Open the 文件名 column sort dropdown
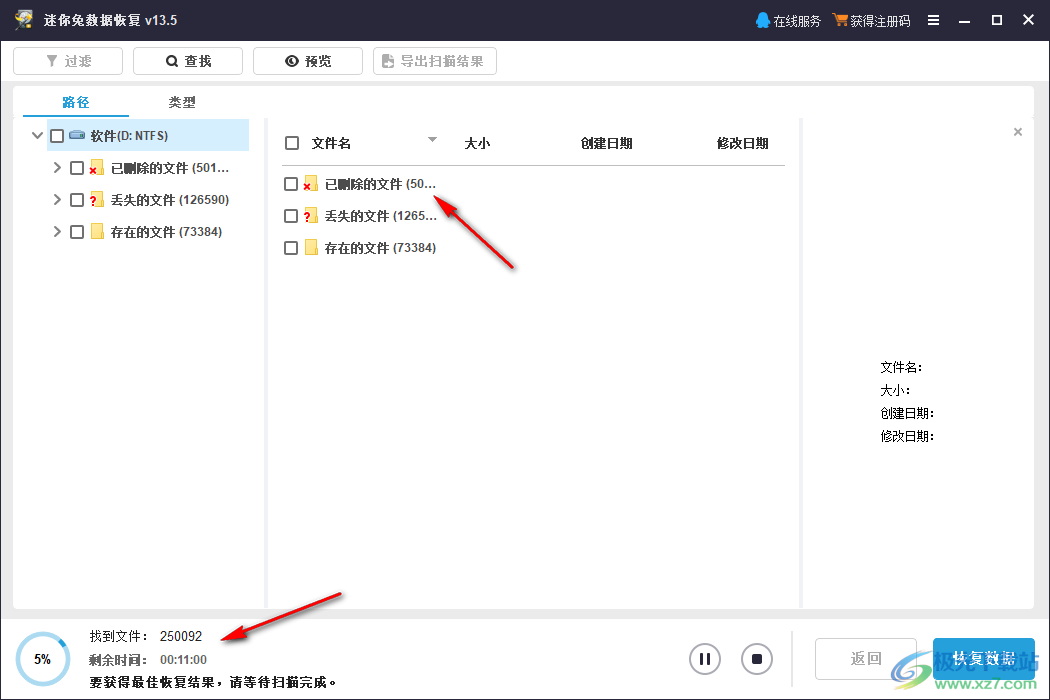1050x700 pixels. coord(432,140)
